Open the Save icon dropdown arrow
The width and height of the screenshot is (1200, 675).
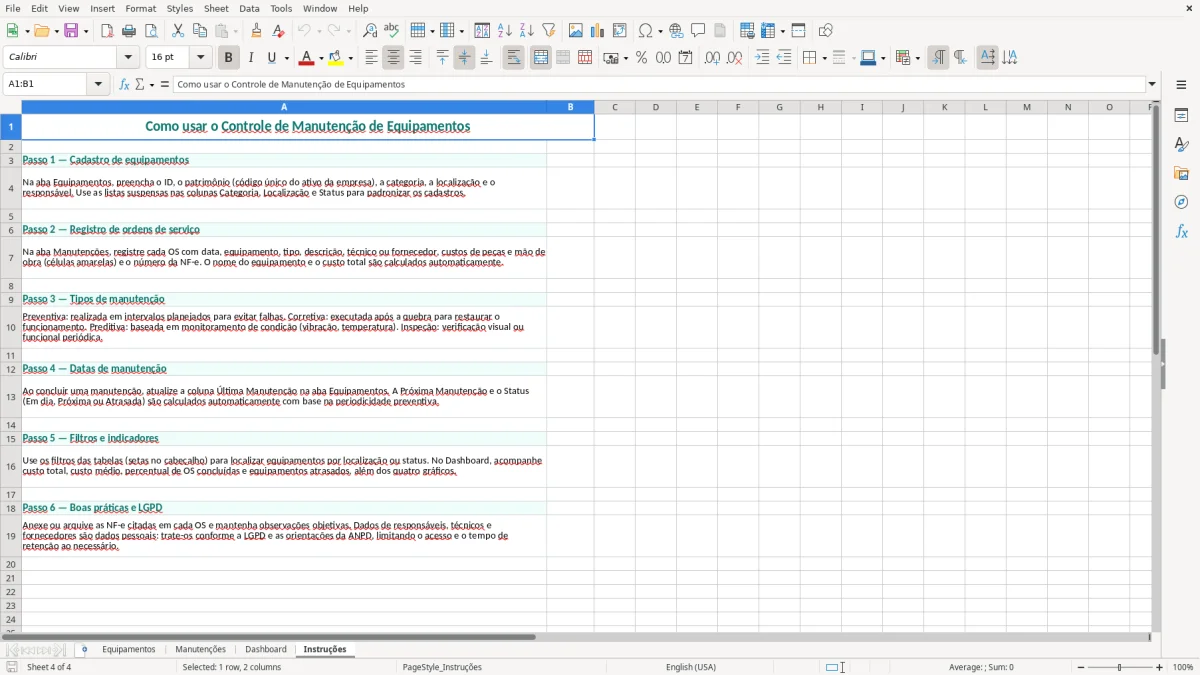click(86, 31)
